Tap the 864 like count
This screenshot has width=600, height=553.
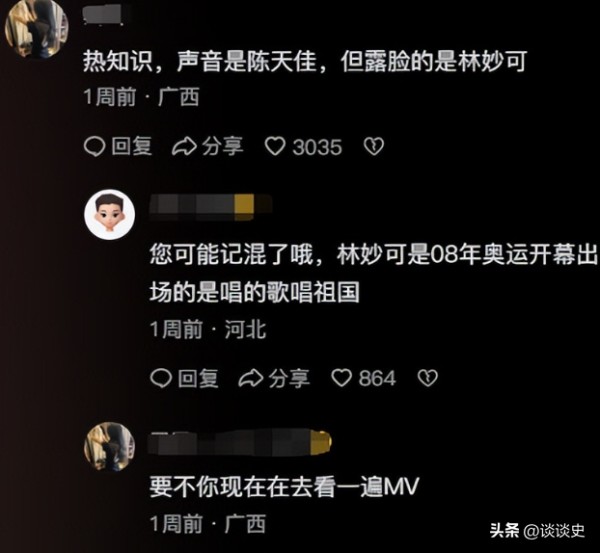coord(377,378)
